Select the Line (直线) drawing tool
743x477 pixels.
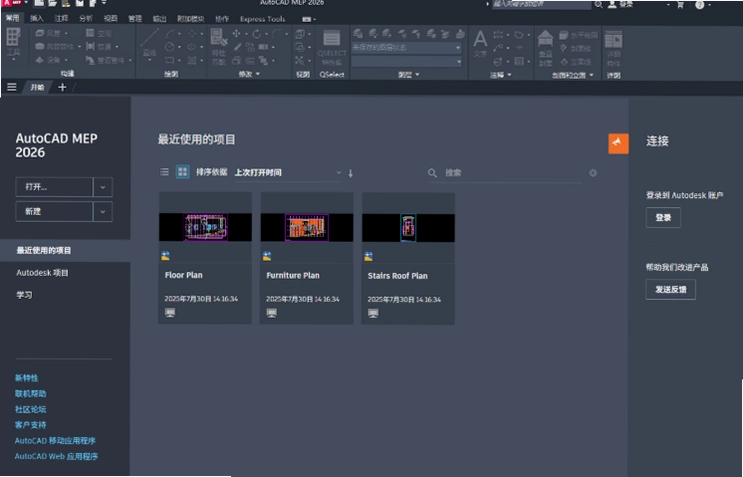coord(150,44)
